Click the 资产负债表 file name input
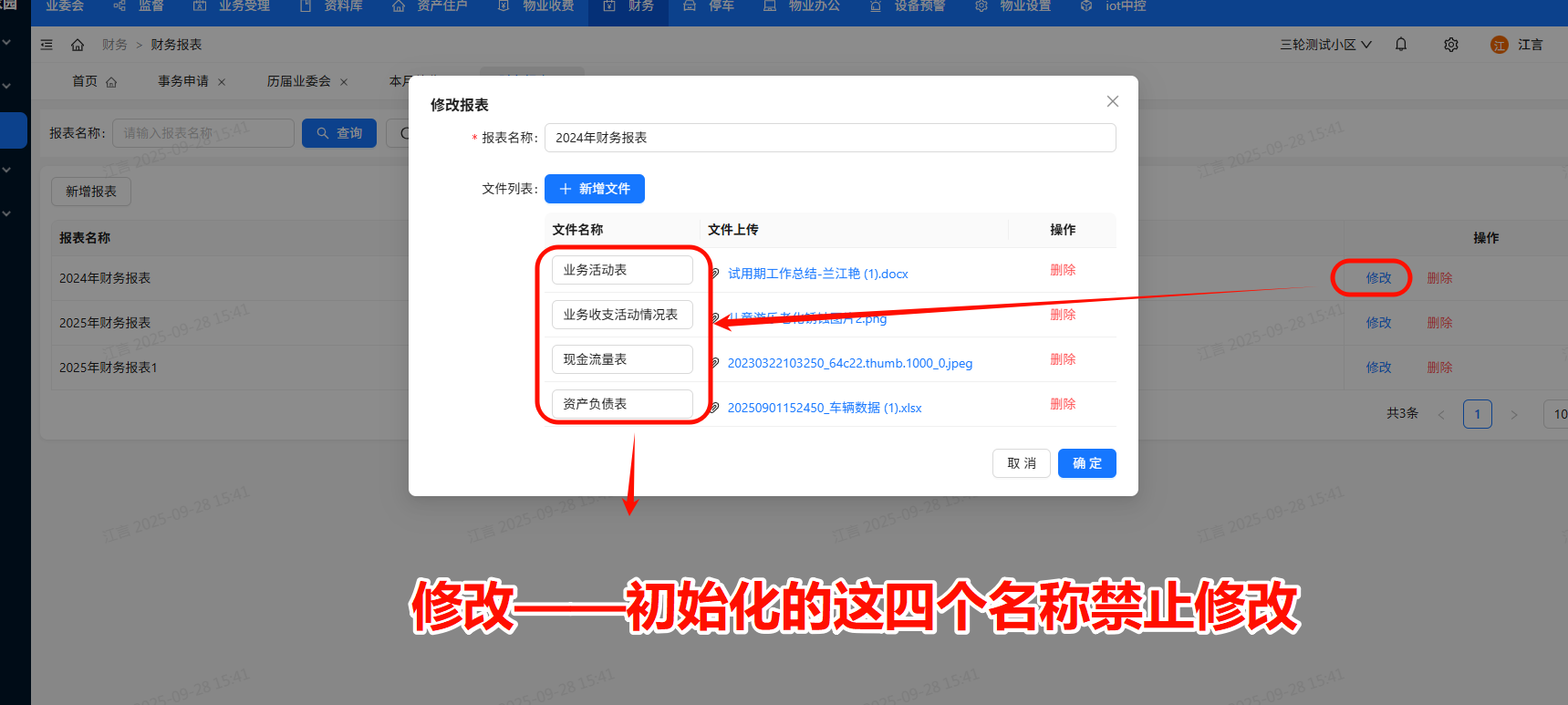 (x=622, y=404)
